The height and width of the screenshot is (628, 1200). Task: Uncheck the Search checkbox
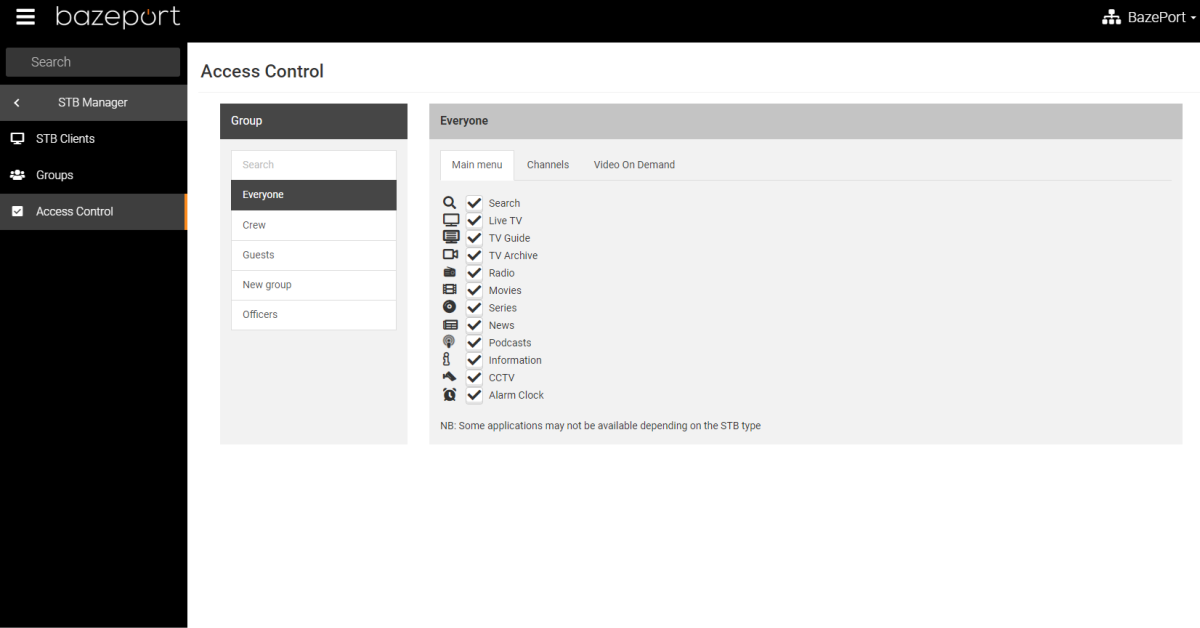pyautogui.click(x=474, y=203)
